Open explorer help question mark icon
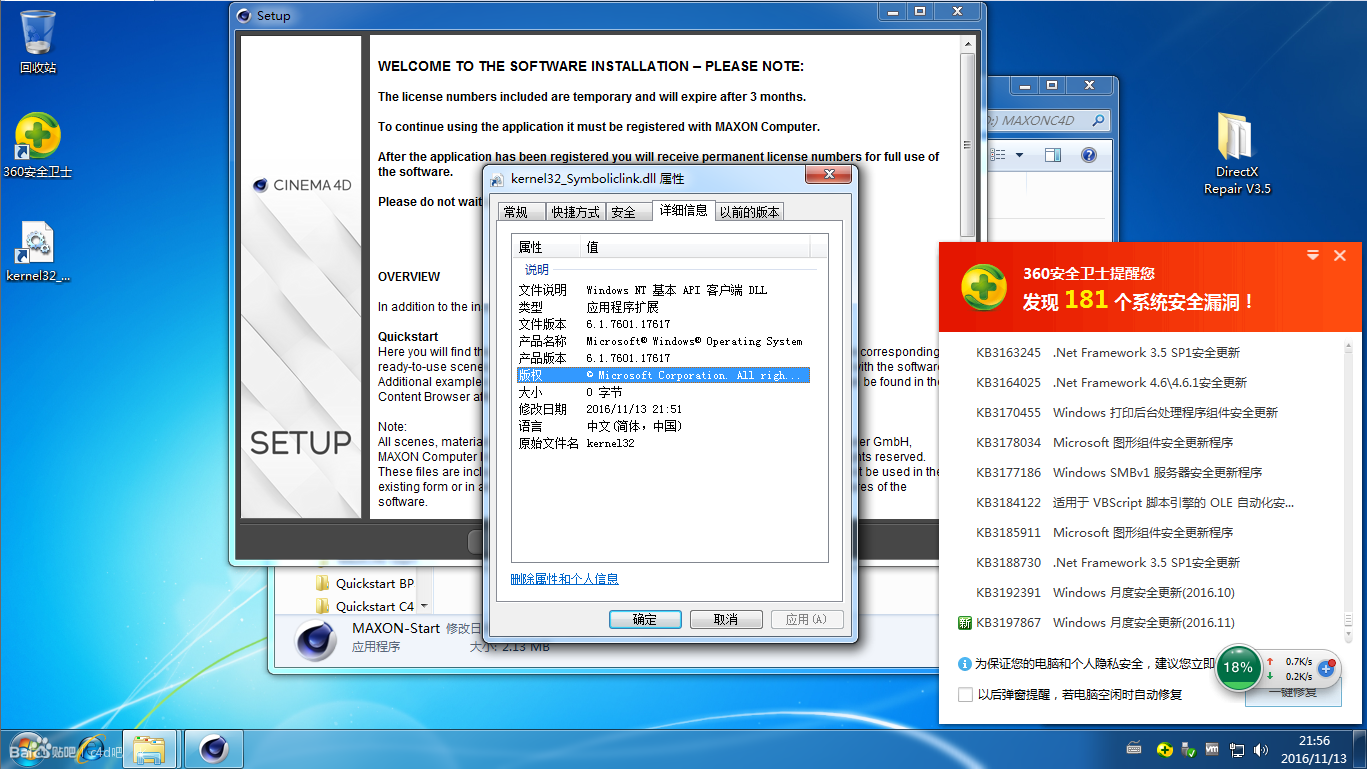The width and height of the screenshot is (1367, 769). (1089, 155)
